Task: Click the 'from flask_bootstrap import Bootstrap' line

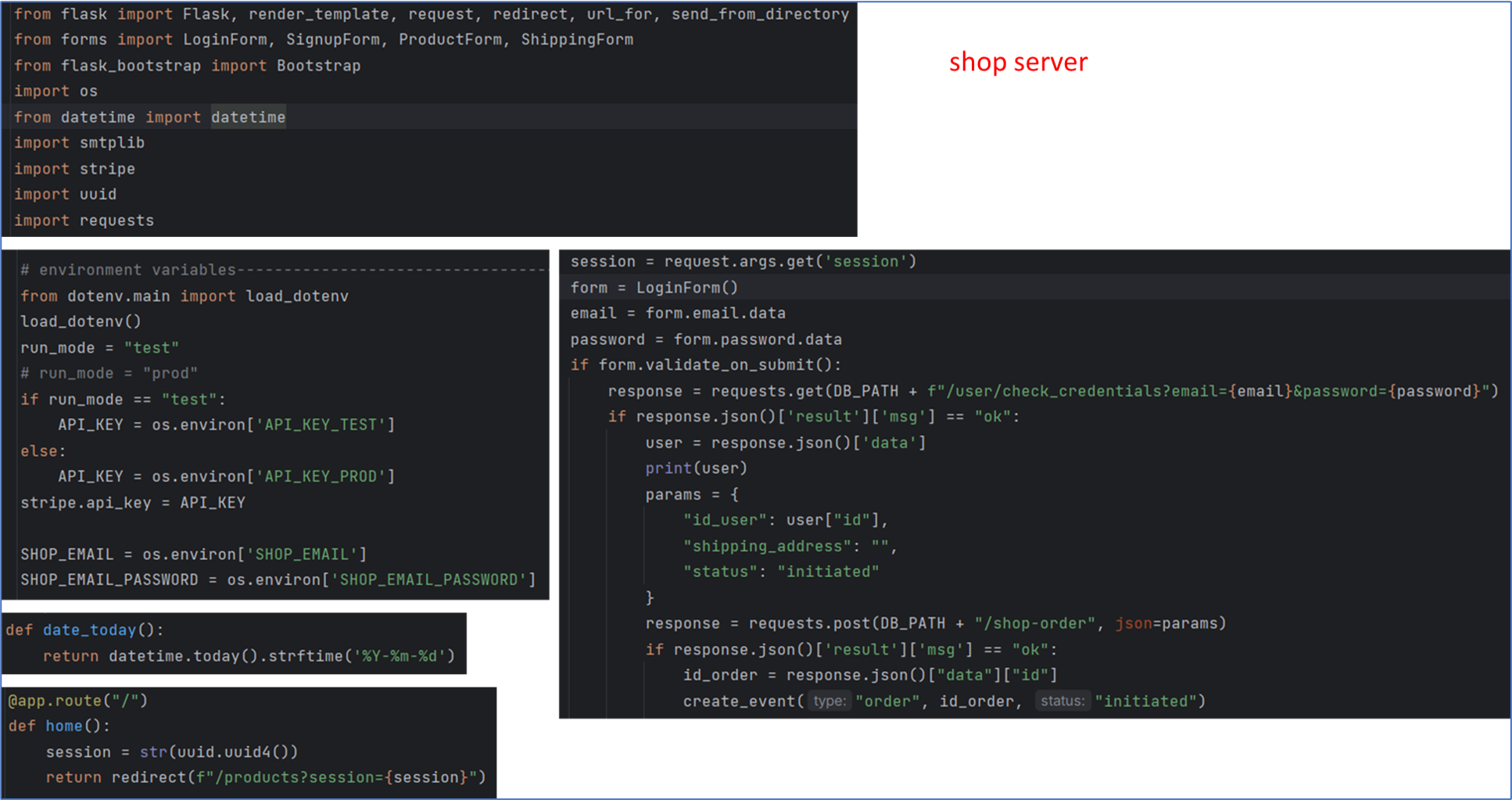Action: click(188, 66)
